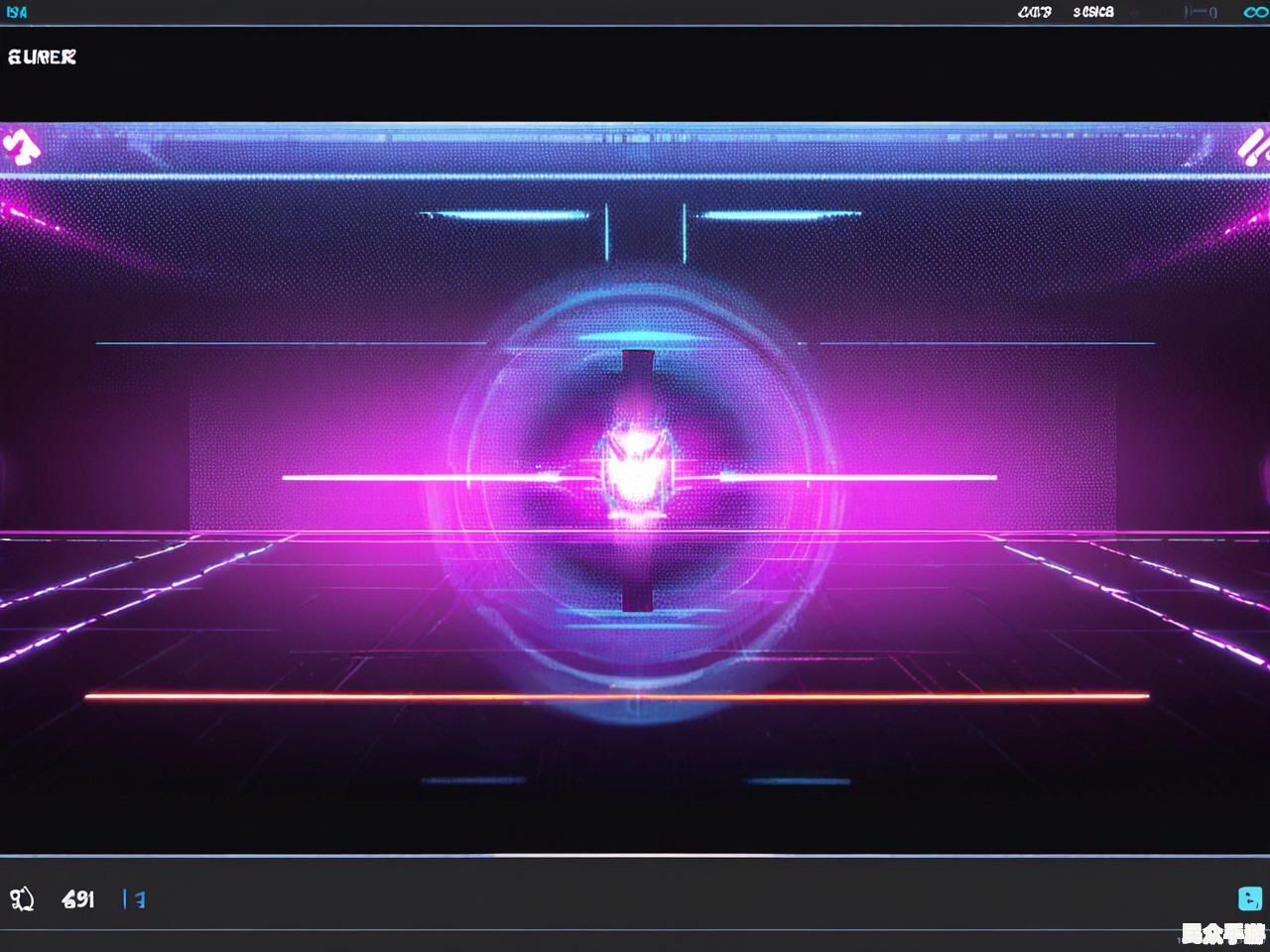The width and height of the screenshot is (1270, 952).
Task: Open the CMP item in the top bar
Action: (x=1034, y=13)
